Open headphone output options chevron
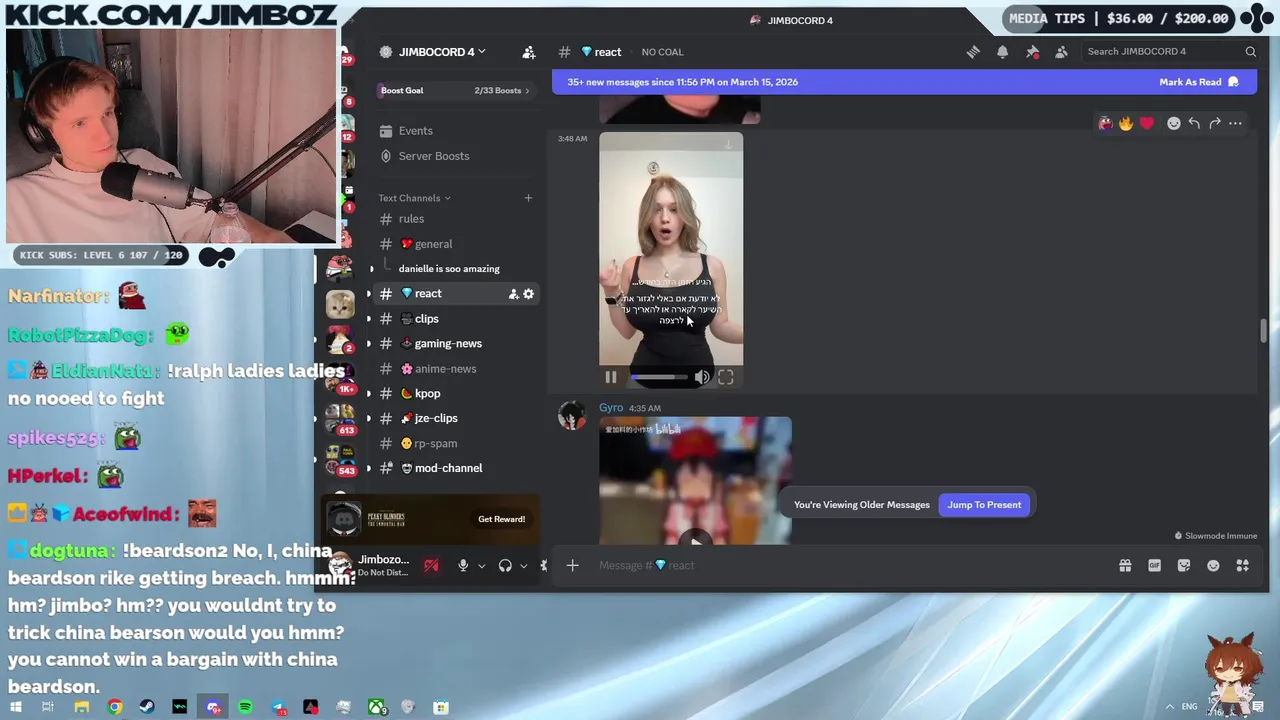Screen dimensions: 1280x720 pos(524,566)
